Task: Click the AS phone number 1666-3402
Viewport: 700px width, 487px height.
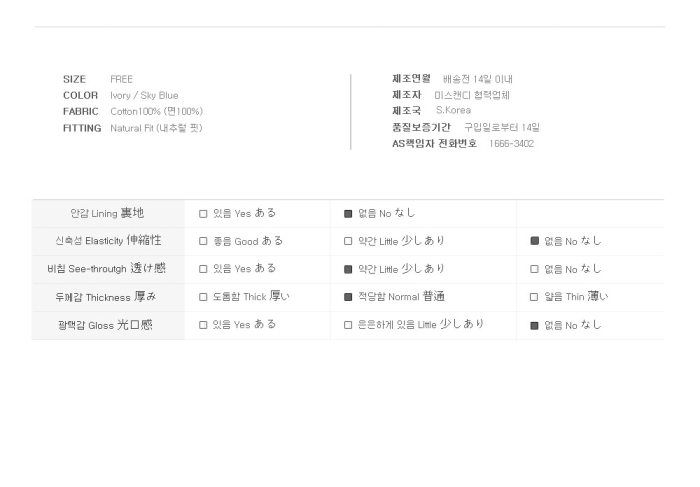Action: click(x=511, y=144)
